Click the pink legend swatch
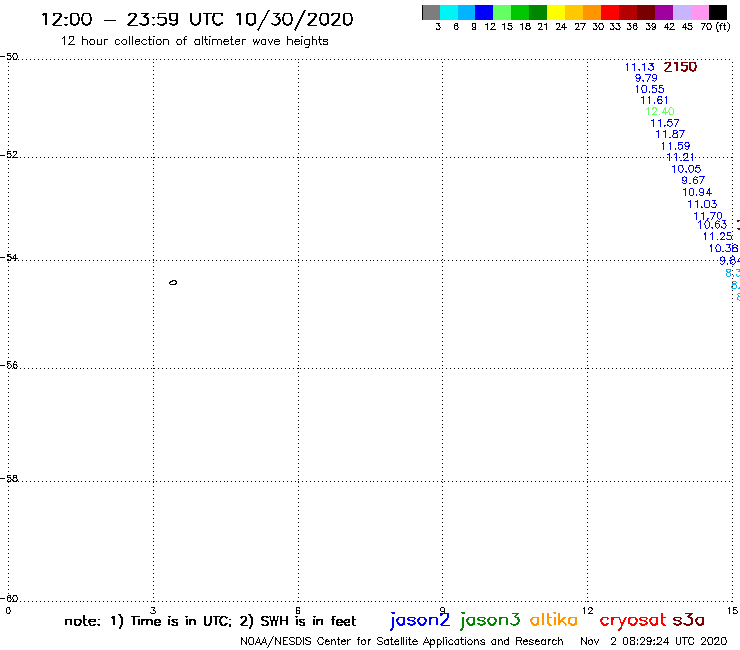 point(699,12)
